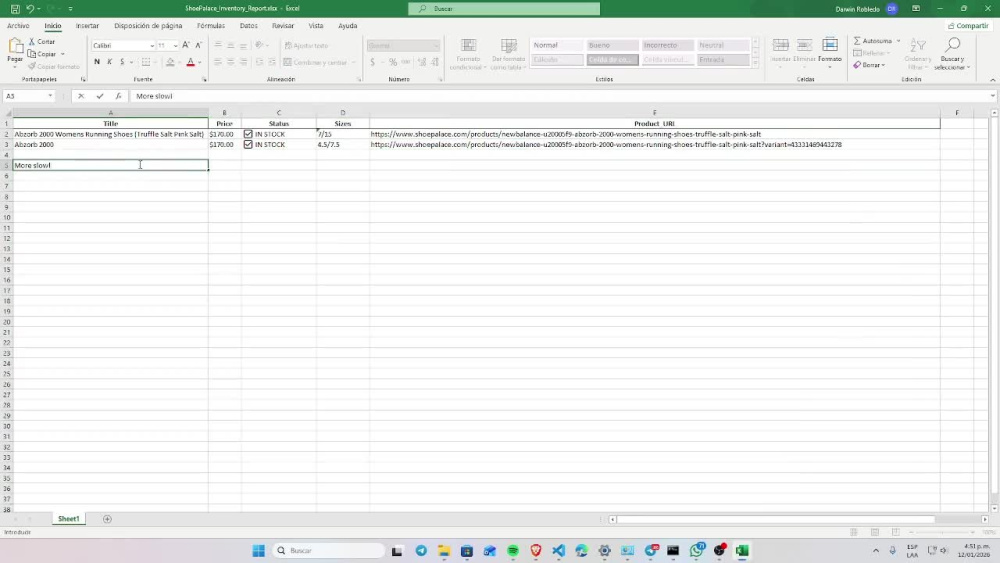Open the Archivo menu
Image resolution: width=1000 pixels, height=563 pixels.
pyautogui.click(x=18, y=26)
